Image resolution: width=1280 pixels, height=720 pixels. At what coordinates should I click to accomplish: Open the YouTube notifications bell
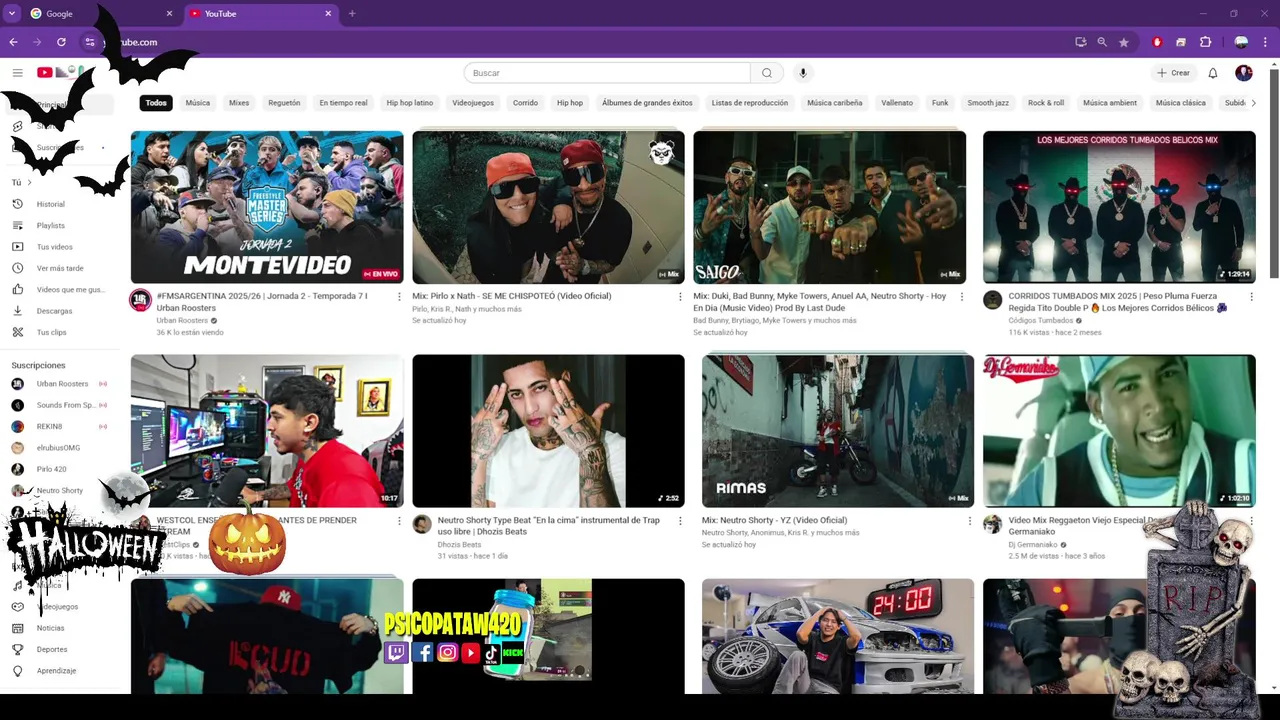(1213, 73)
